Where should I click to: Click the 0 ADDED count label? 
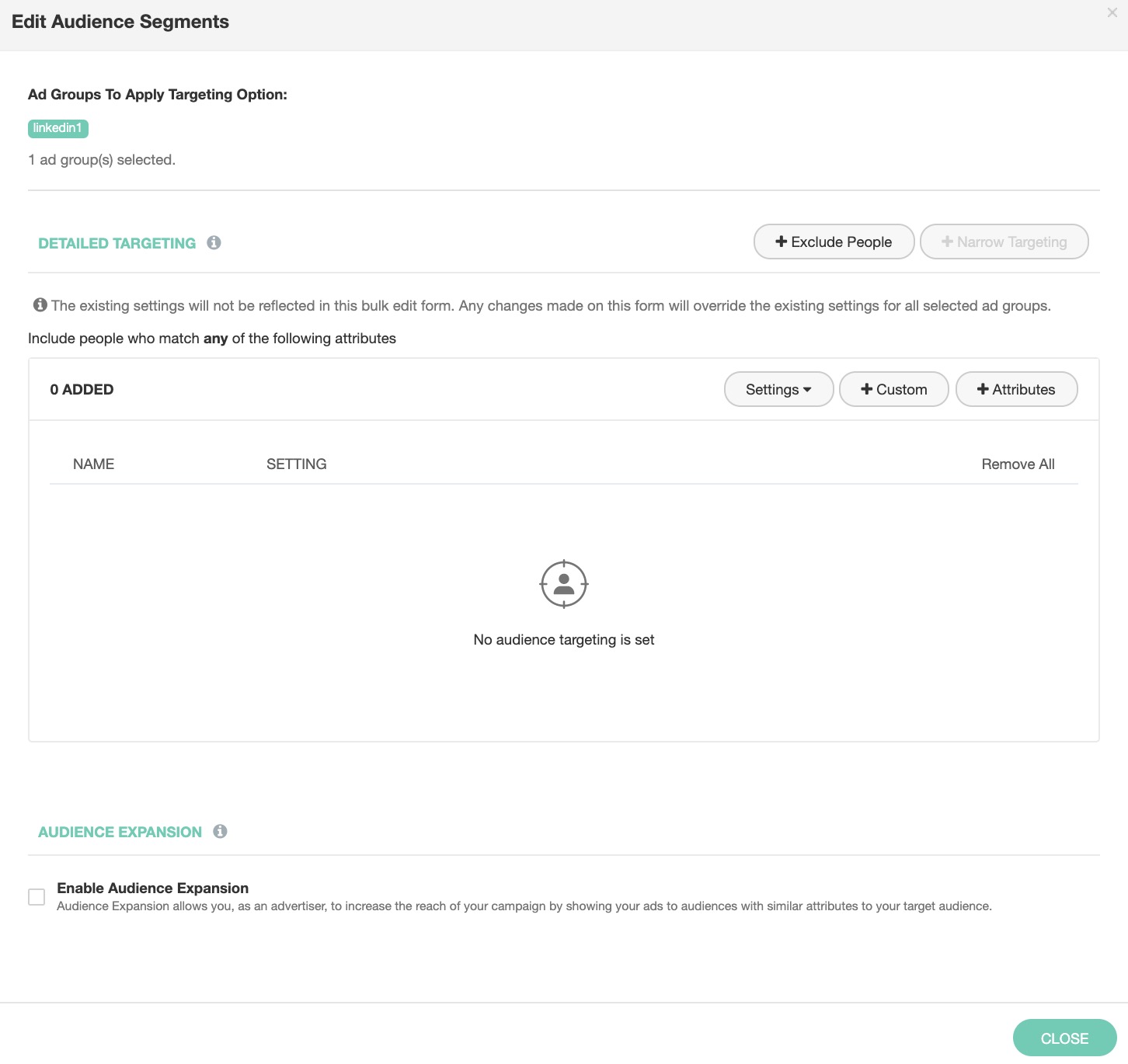click(x=82, y=390)
